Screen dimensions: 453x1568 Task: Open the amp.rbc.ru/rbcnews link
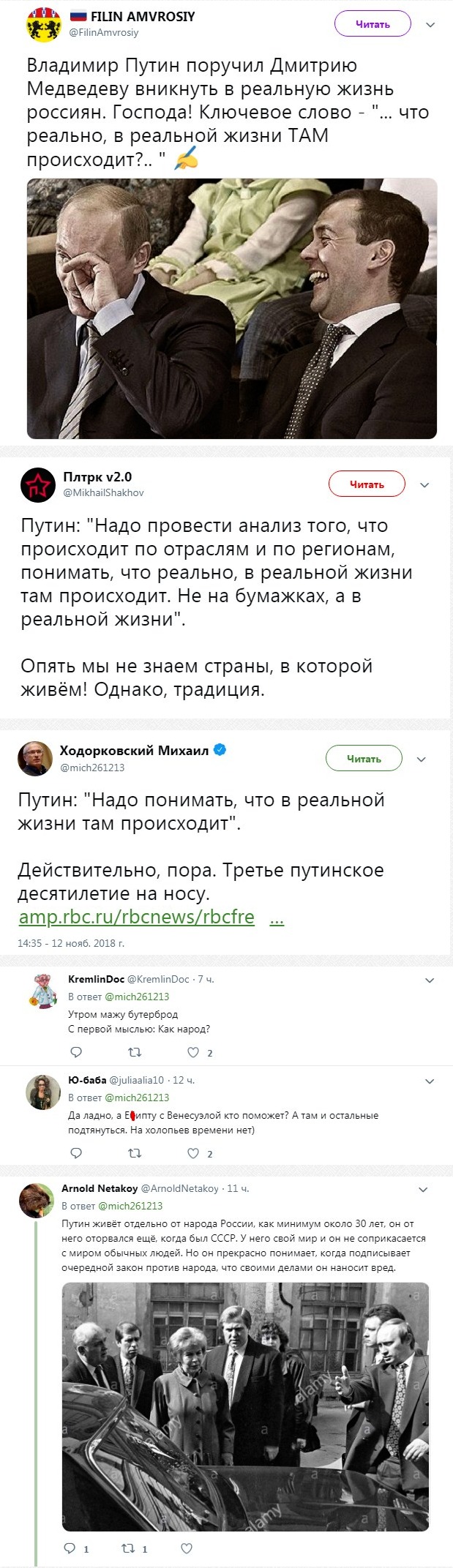tap(136, 917)
